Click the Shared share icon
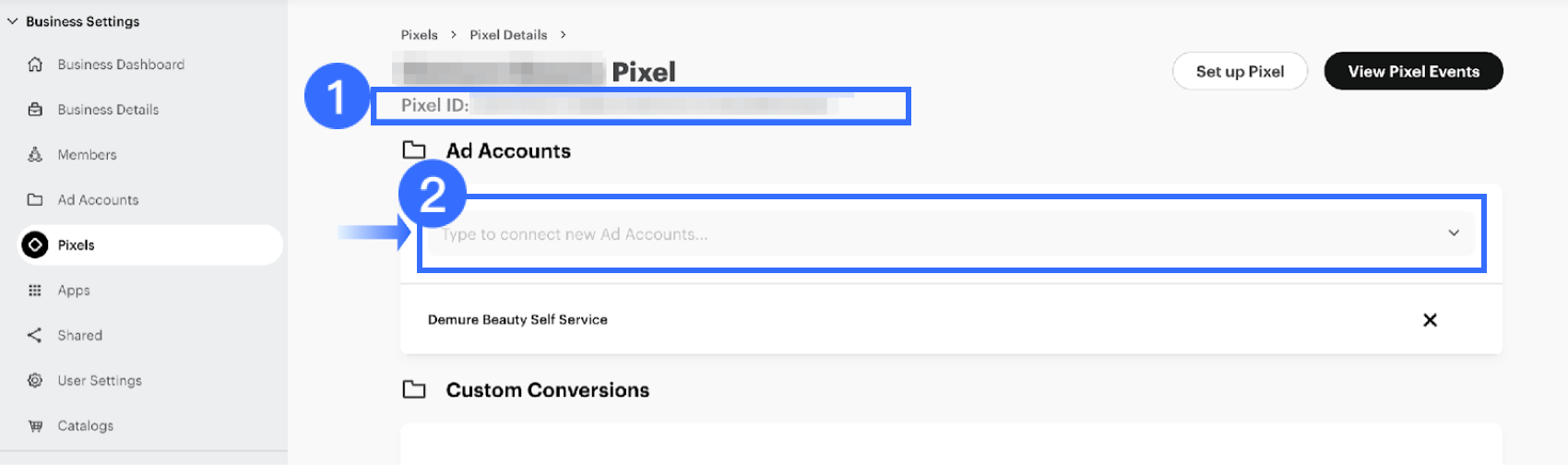1568x465 pixels. tap(35, 336)
